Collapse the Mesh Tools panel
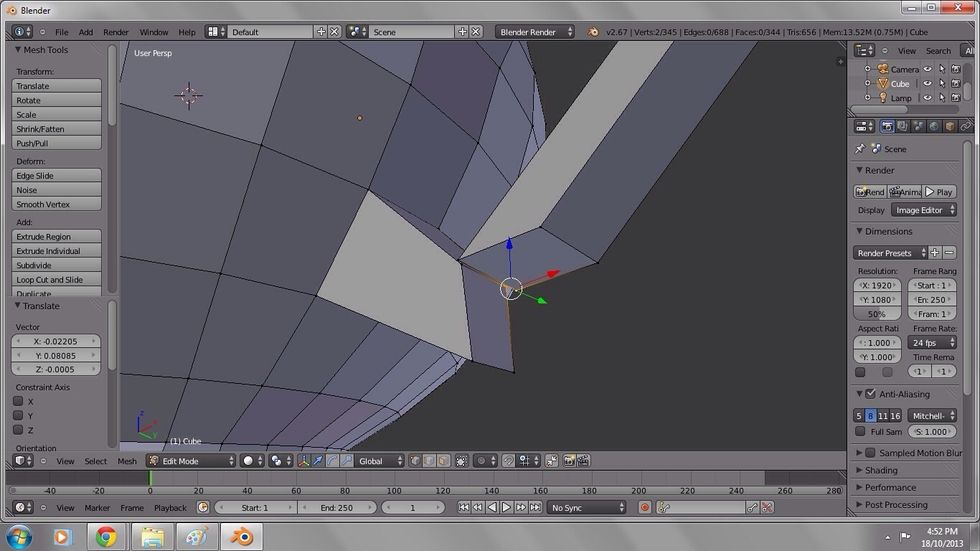Image resolution: width=980 pixels, height=551 pixels. coord(18,49)
